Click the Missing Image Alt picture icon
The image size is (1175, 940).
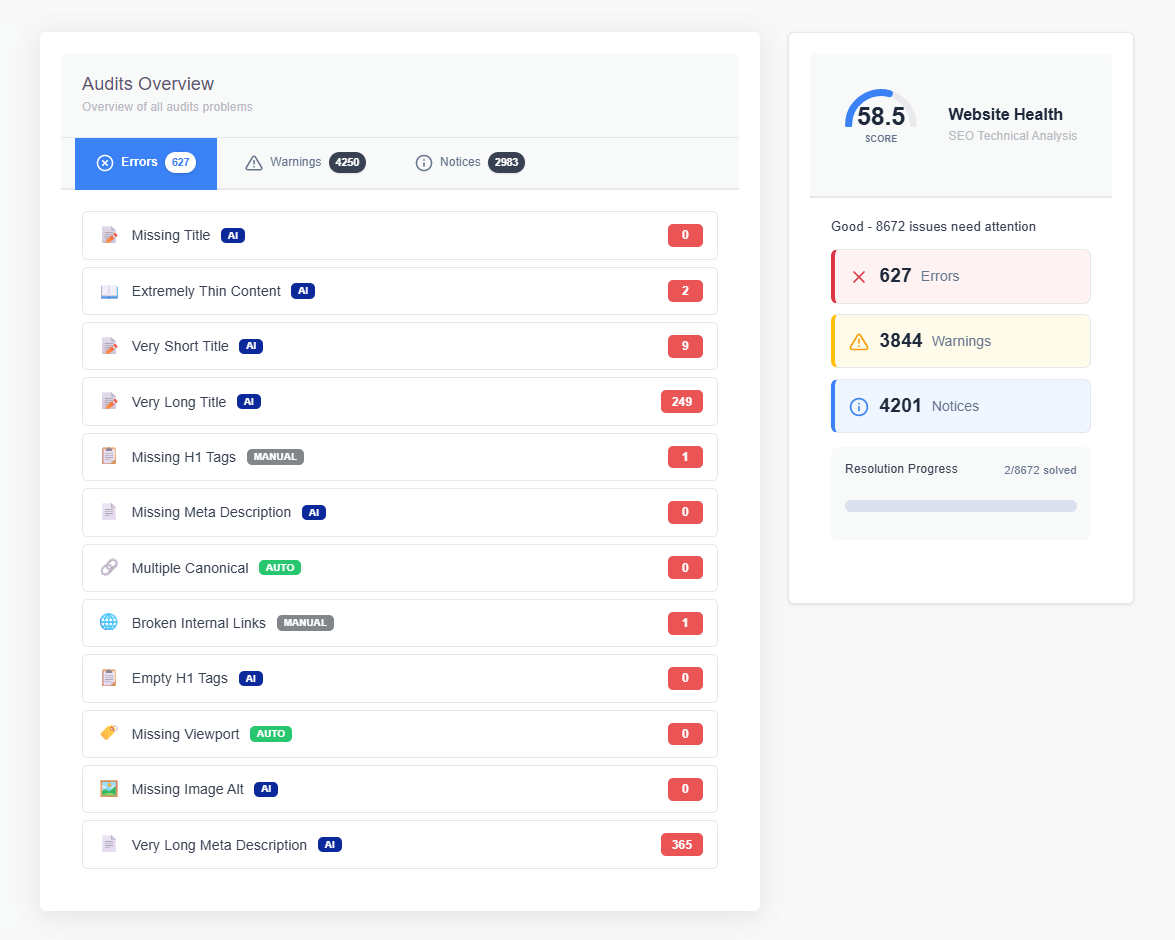108,788
